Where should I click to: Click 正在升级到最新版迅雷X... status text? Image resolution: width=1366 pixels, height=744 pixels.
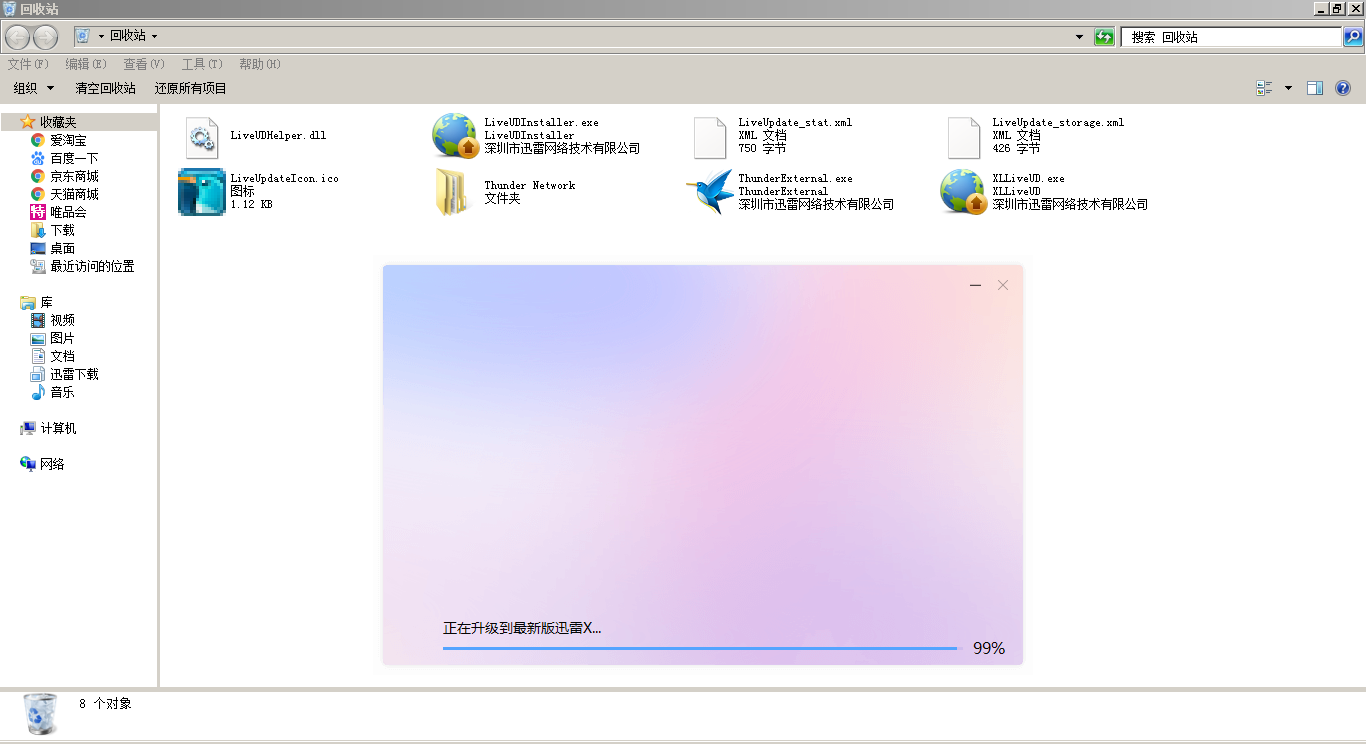click(522, 628)
